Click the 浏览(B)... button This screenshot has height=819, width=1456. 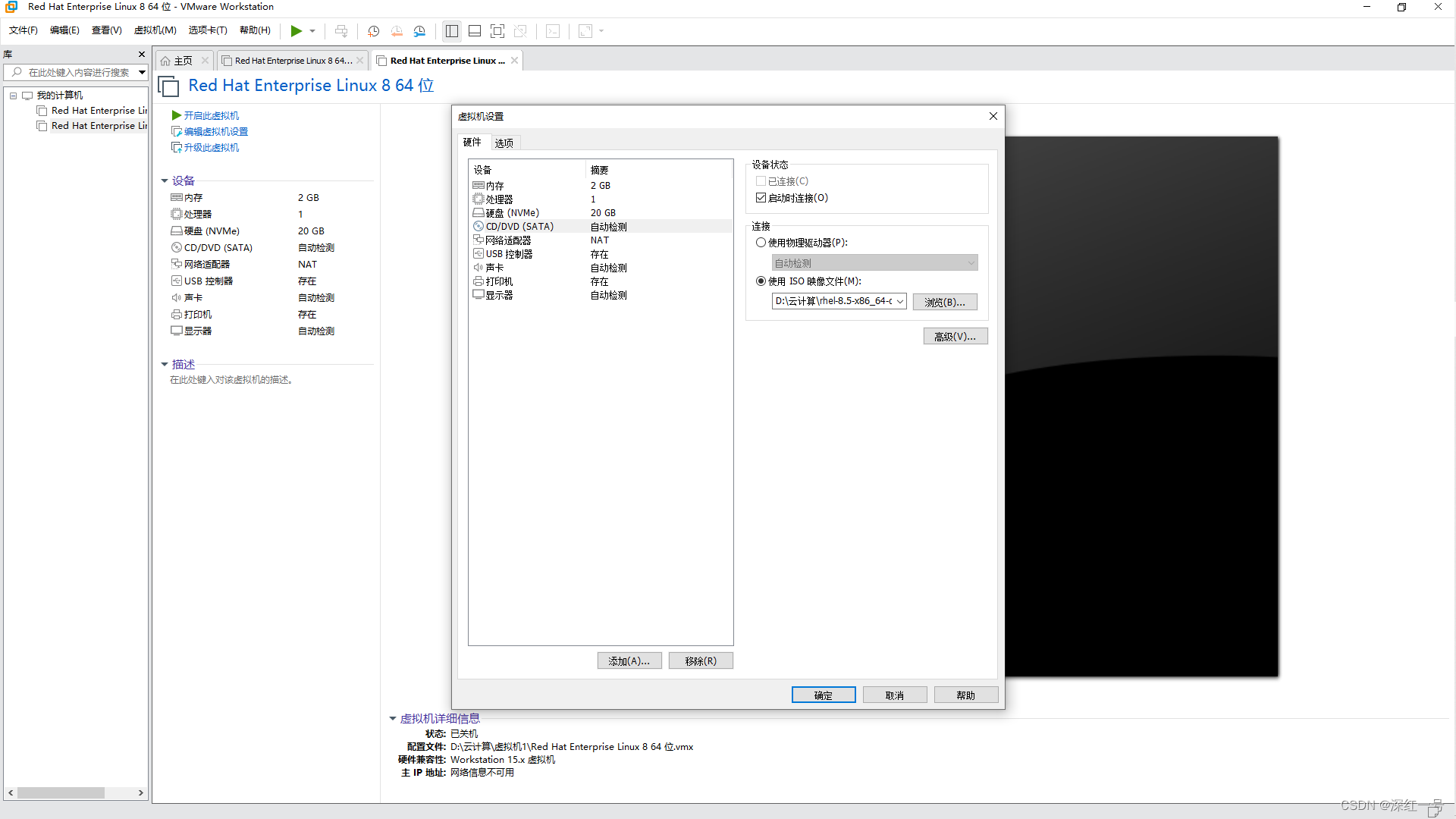[944, 302]
